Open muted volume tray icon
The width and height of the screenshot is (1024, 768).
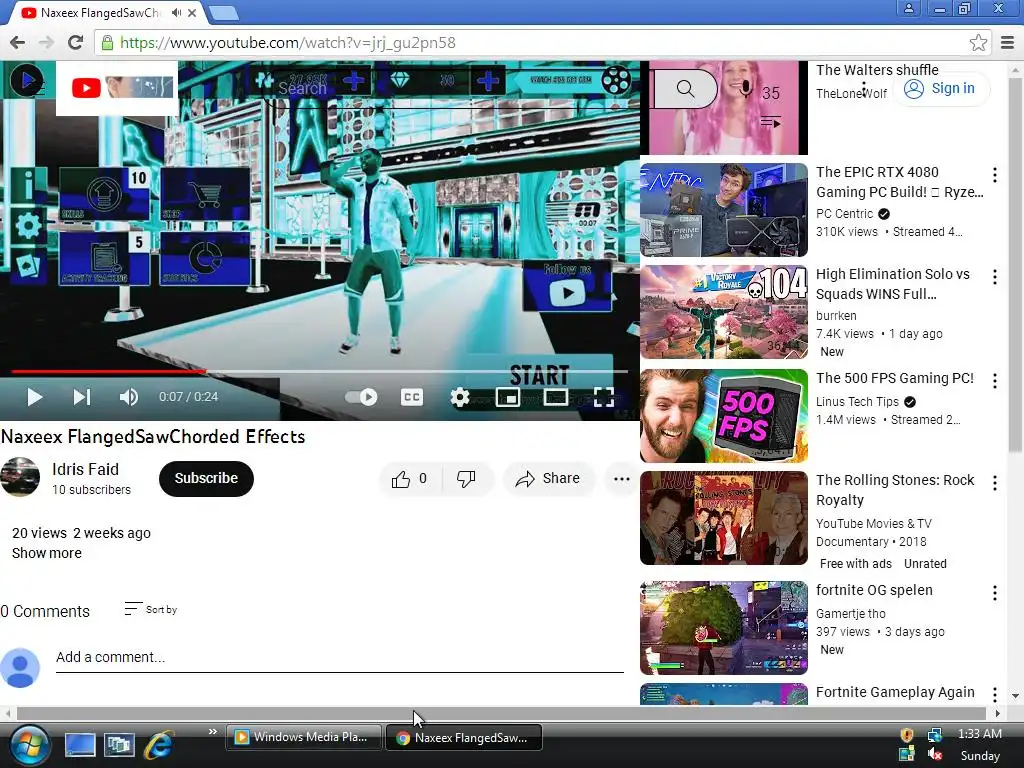point(935,754)
